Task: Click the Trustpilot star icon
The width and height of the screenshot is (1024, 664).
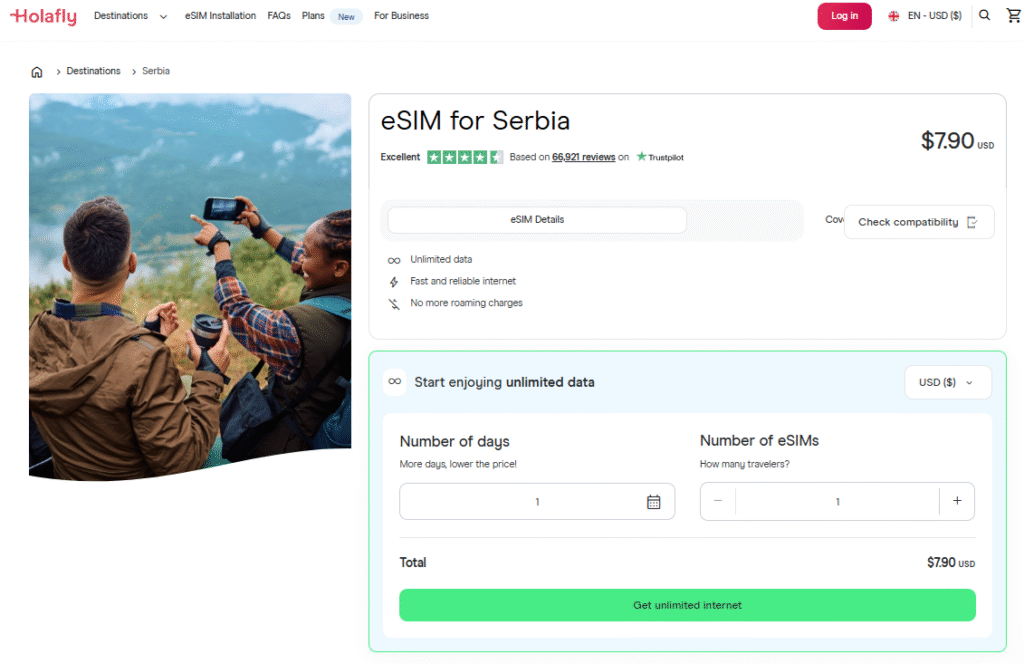Action: pos(640,156)
